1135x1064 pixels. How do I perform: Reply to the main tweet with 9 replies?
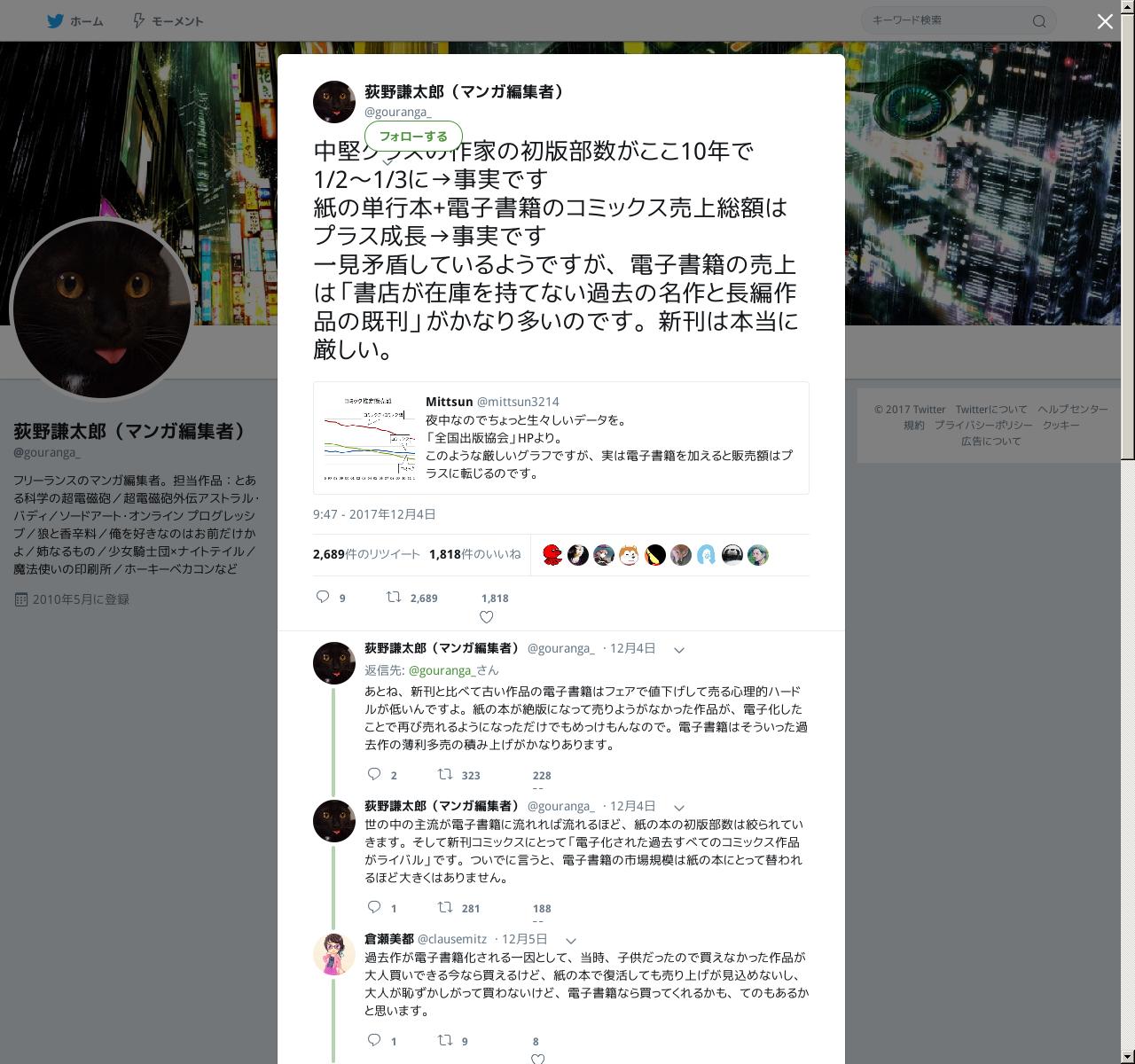coord(324,598)
